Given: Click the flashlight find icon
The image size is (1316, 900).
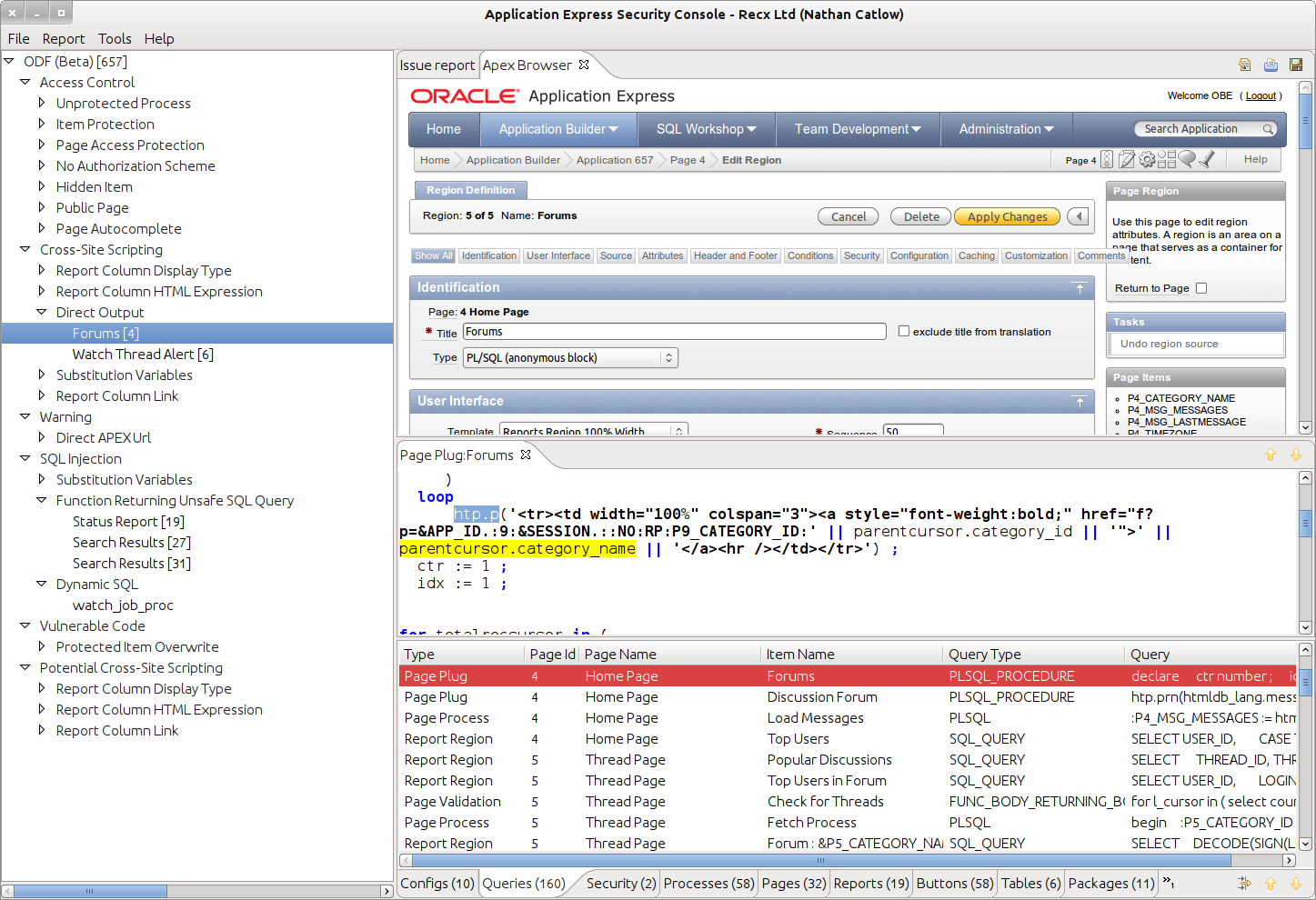Looking at the screenshot, I should [1207, 160].
